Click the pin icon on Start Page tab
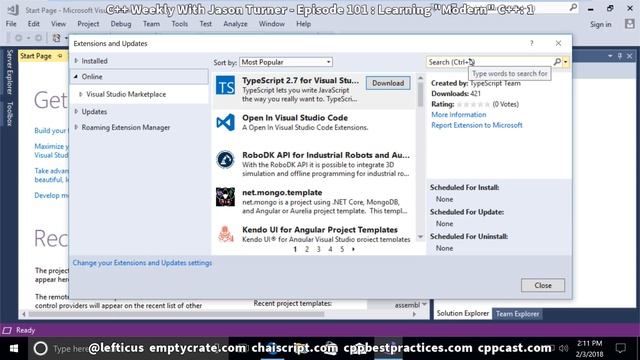Screen dimensions: 640x360 coord(60,56)
